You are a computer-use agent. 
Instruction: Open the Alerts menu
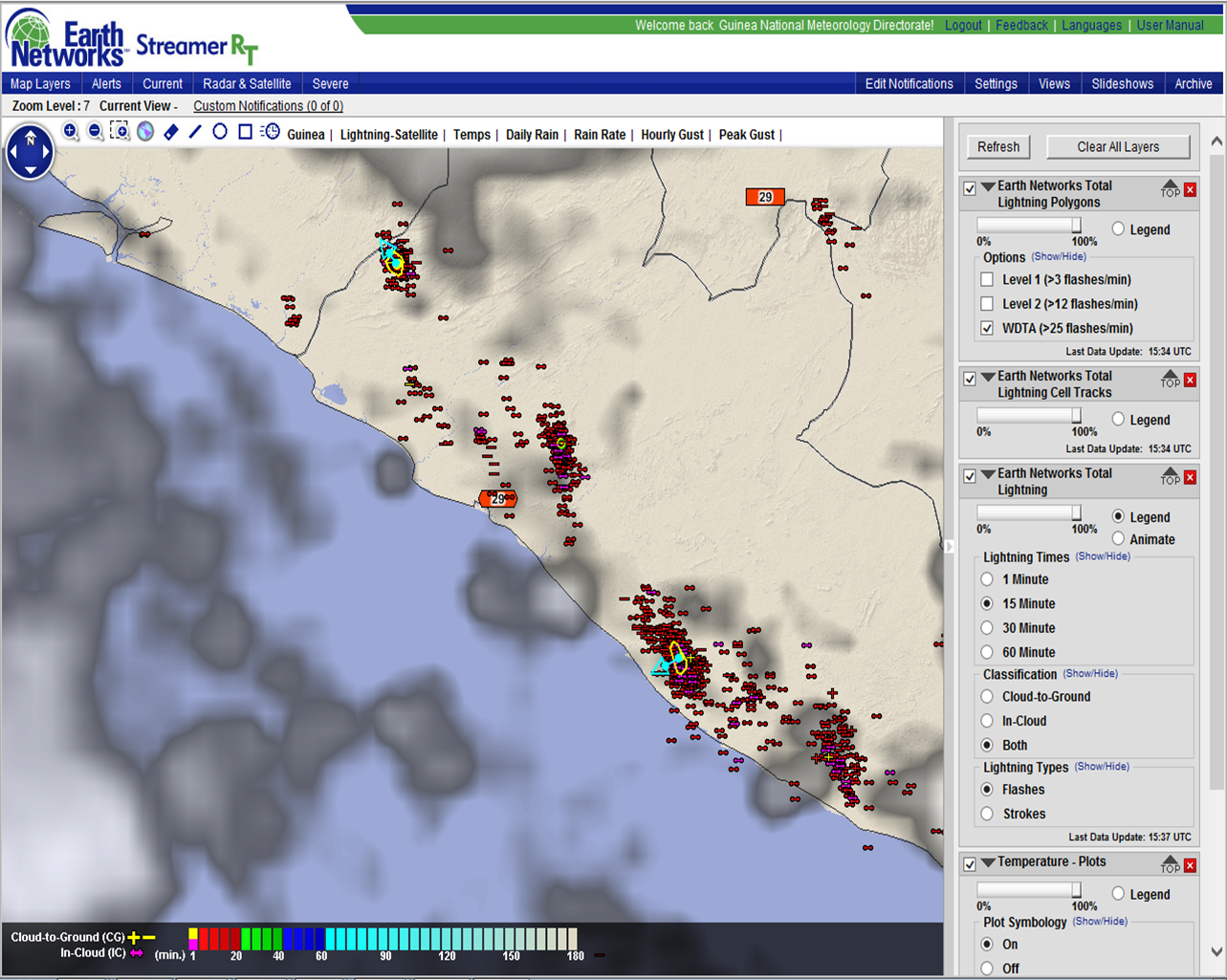tap(106, 84)
